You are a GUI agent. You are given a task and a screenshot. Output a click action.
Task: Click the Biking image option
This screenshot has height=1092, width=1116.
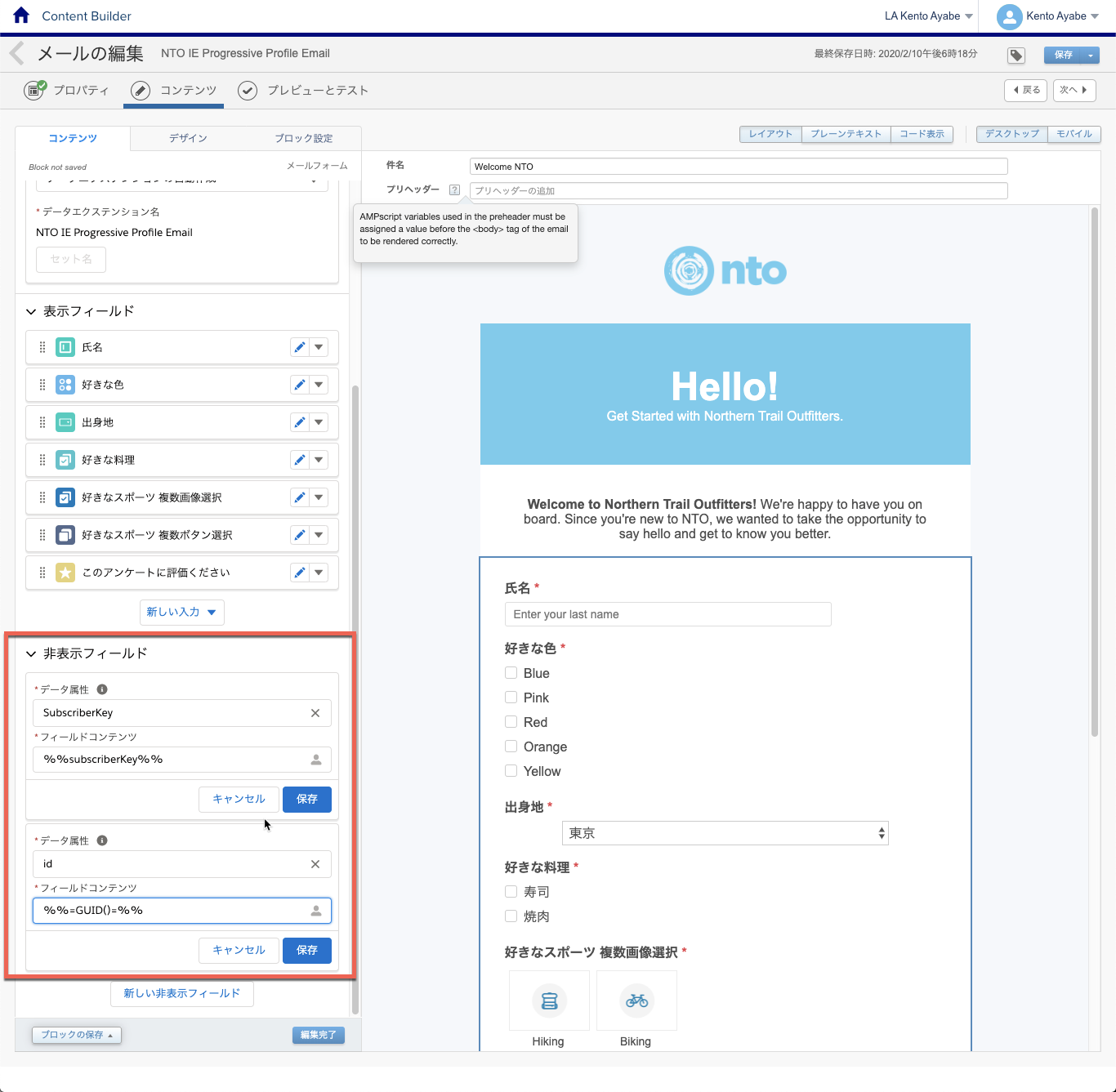[636, 1001]
